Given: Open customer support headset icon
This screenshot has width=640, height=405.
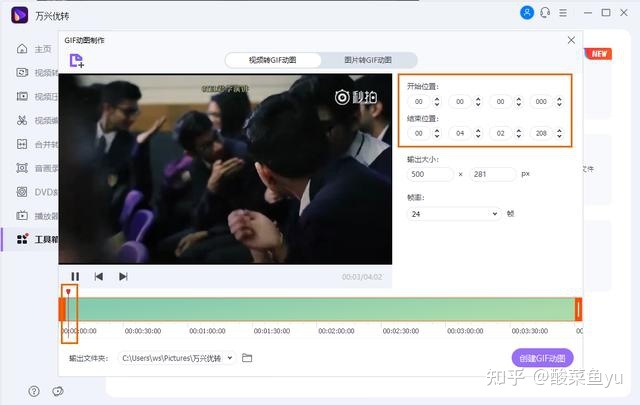Looking at the screenshot, I should coord(545,13).
